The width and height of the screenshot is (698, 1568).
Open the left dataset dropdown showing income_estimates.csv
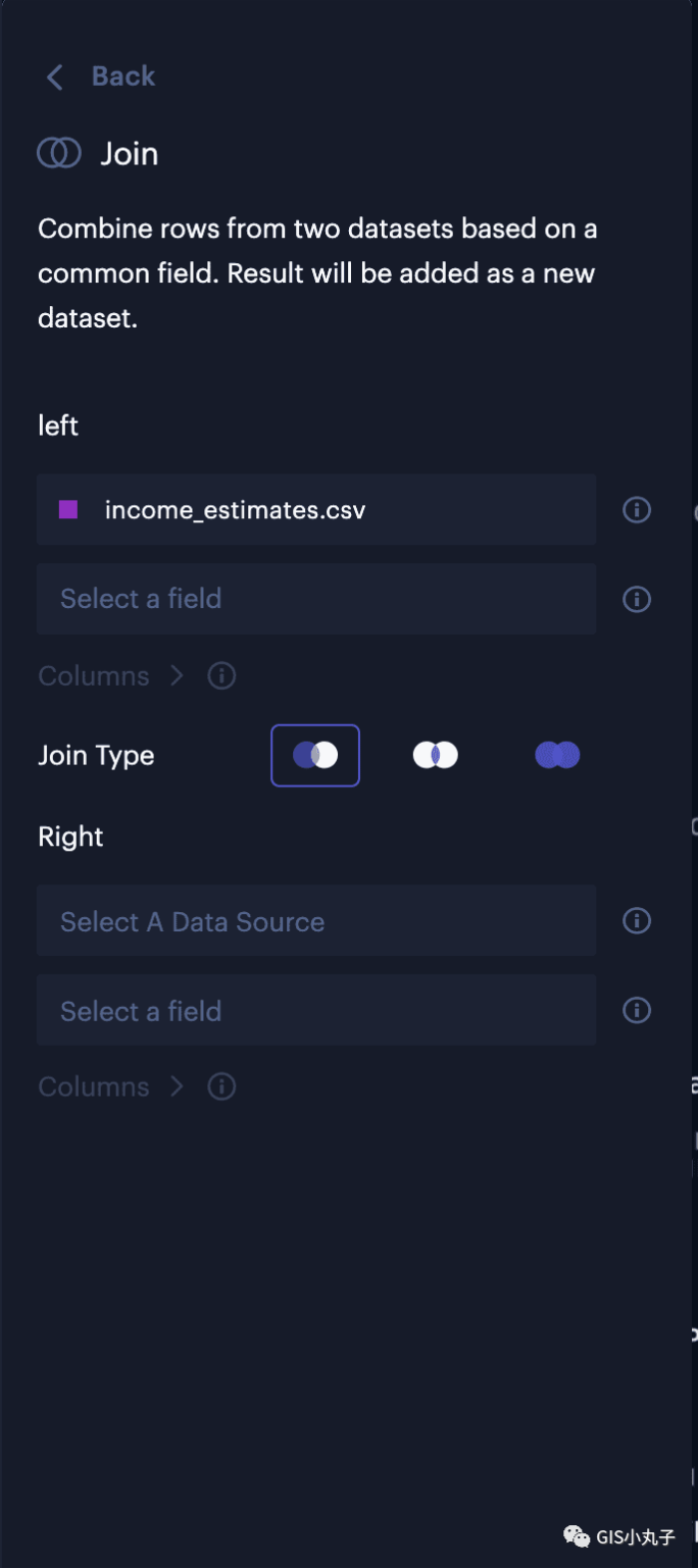tap(316, 510)
